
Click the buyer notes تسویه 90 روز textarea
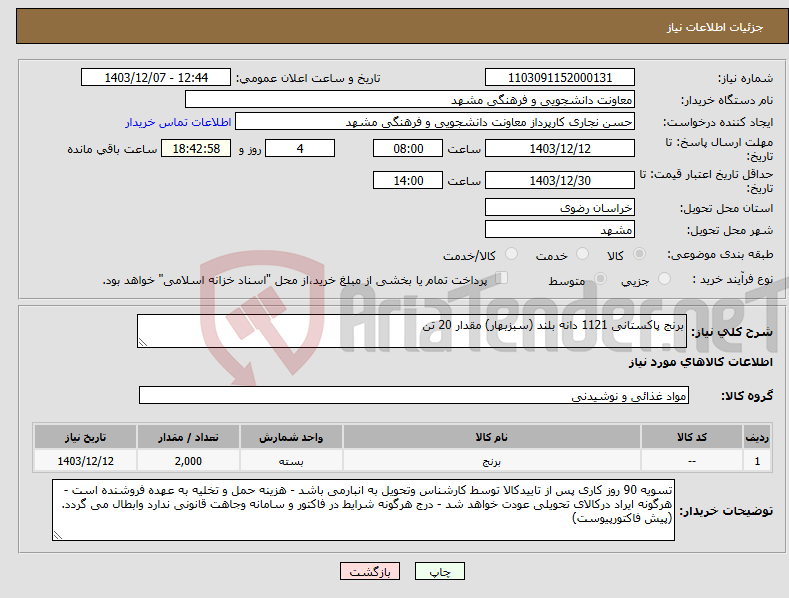(x=363, y=510)
